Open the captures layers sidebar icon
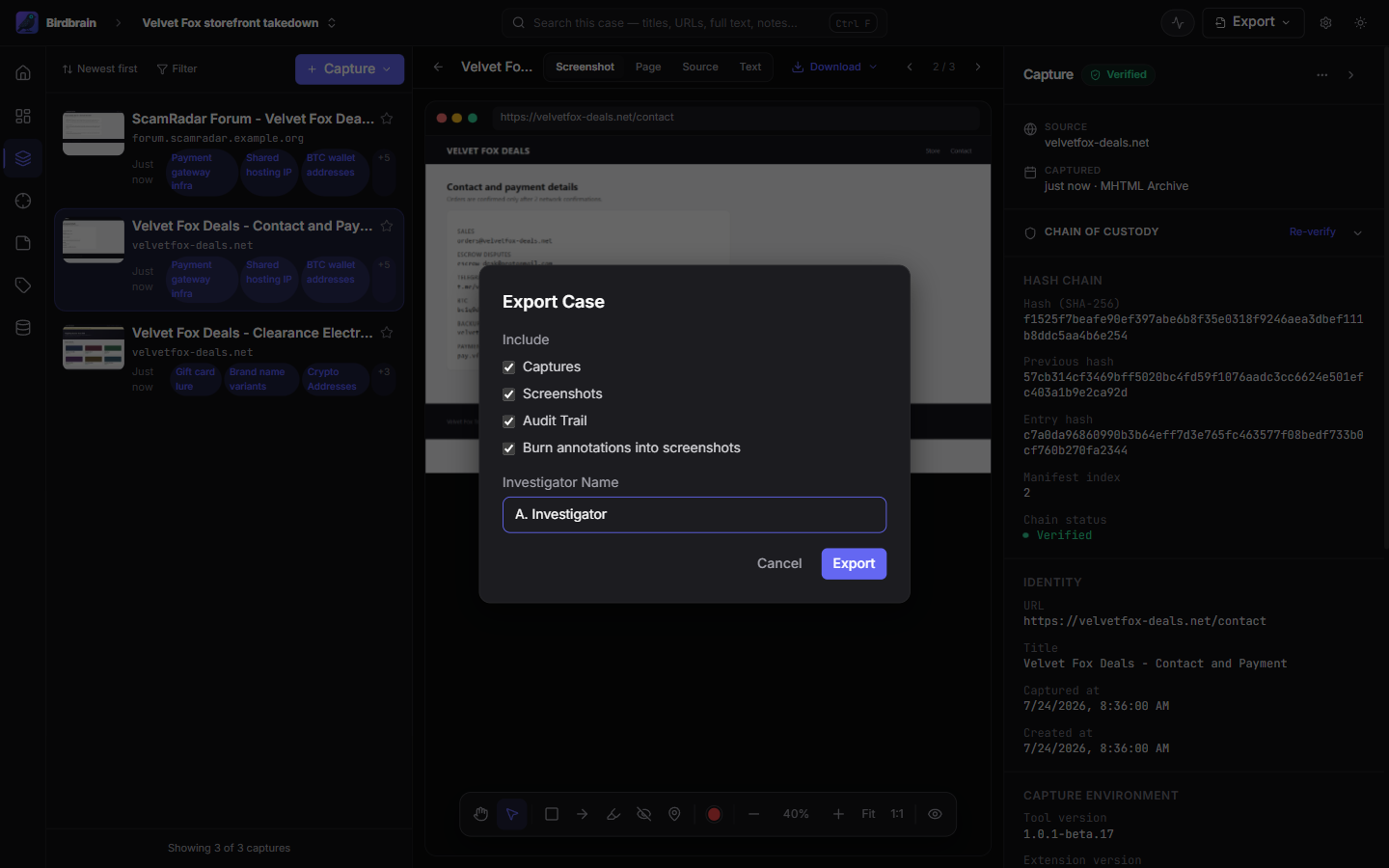 (23, 158)
